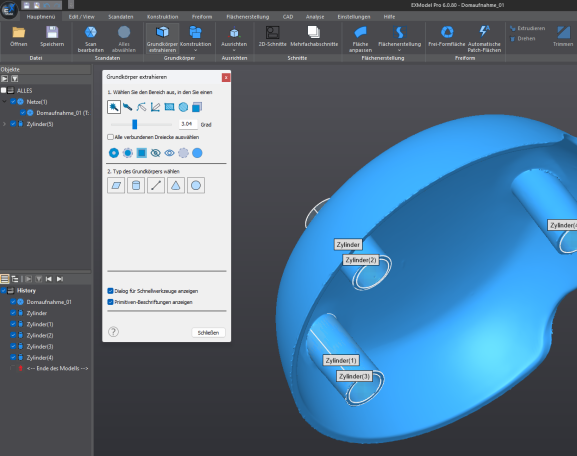The height and width of the screenshot is (456, 577).
Task: Click grow selection dashed-border circle icon
Action: (x=128, y=153)
